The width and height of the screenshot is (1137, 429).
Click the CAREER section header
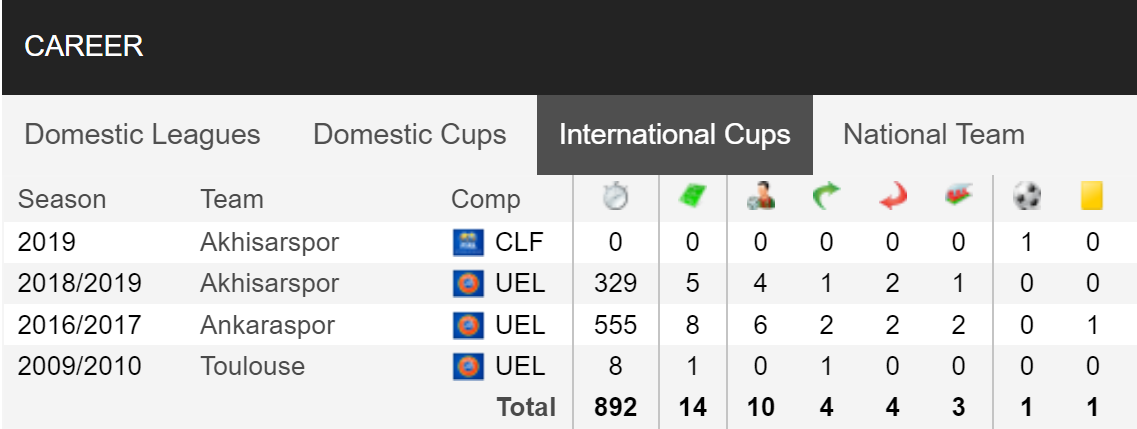pyautogui.click(x=83, y=46)
